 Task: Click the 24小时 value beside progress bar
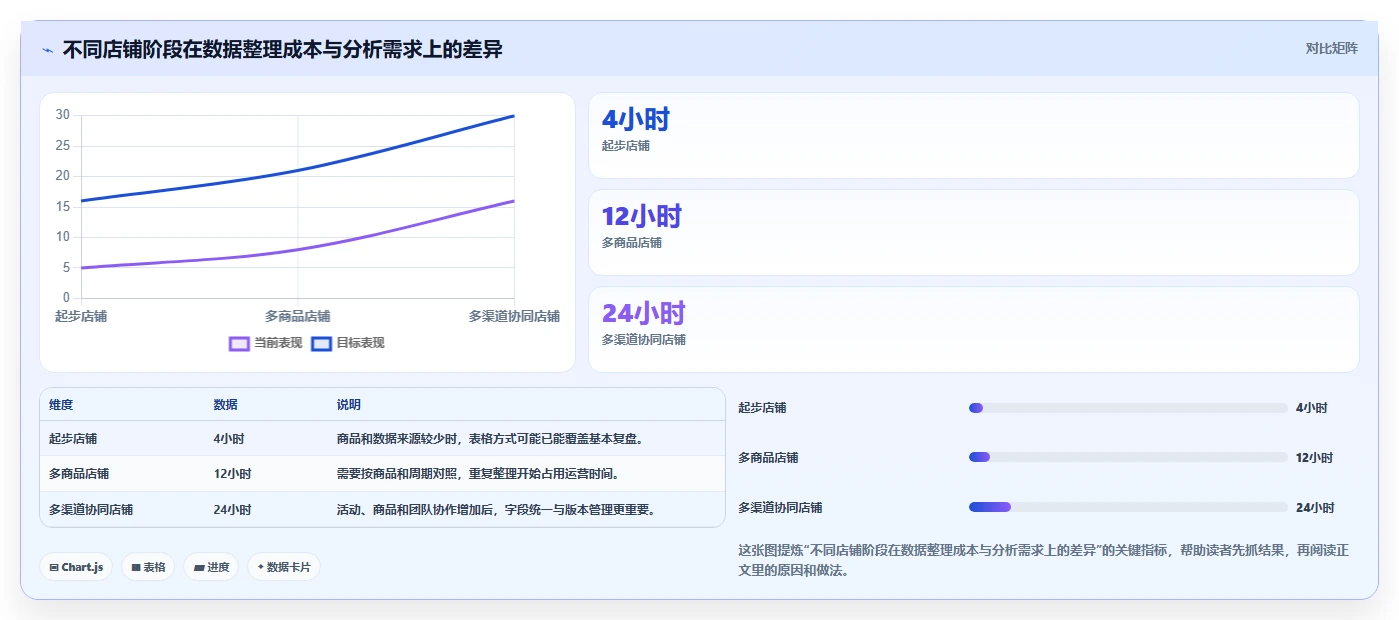1315,508
